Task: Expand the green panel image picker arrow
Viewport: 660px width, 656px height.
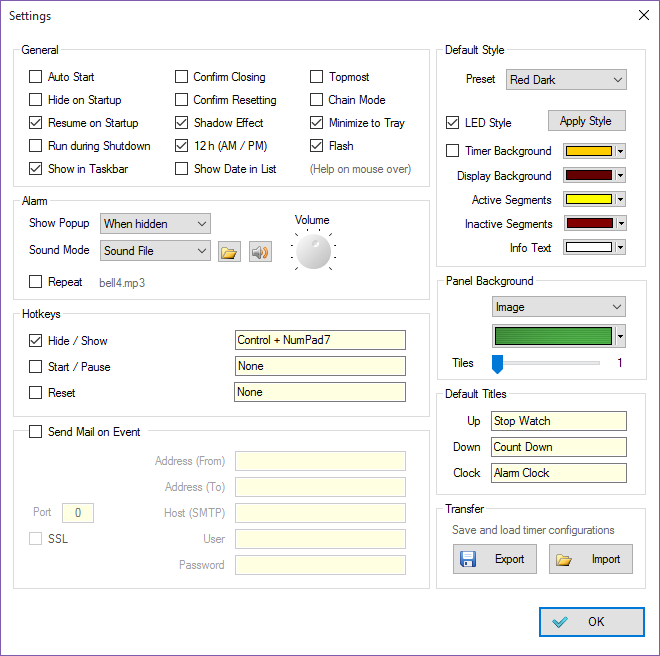Action: click(x=620, y=336)
